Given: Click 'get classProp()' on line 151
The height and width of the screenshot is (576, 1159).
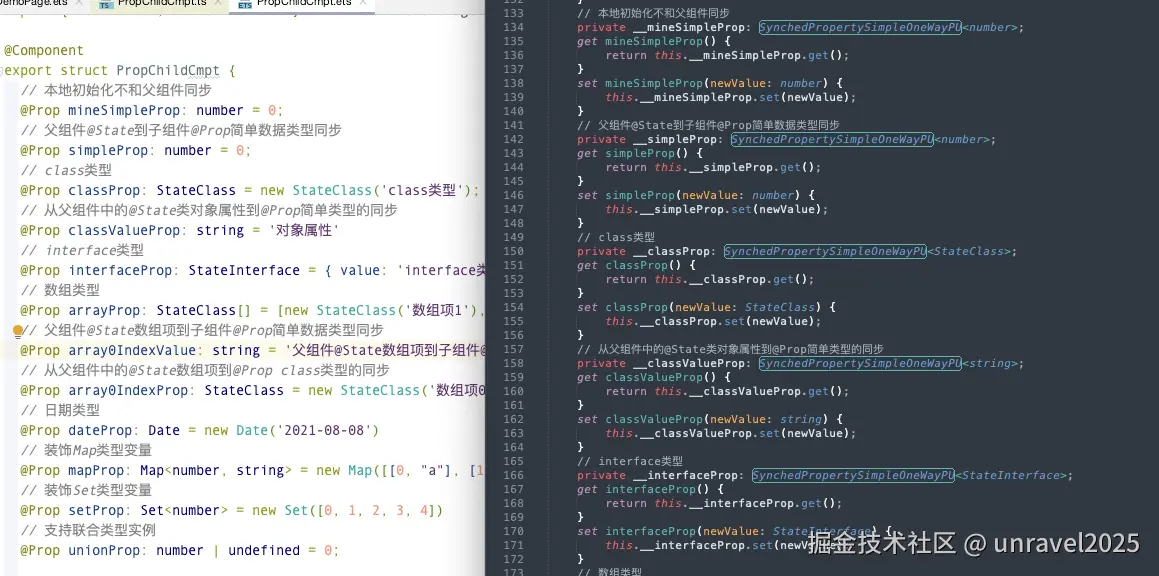Looking at the screenshot, I should [x=636, y=265].
